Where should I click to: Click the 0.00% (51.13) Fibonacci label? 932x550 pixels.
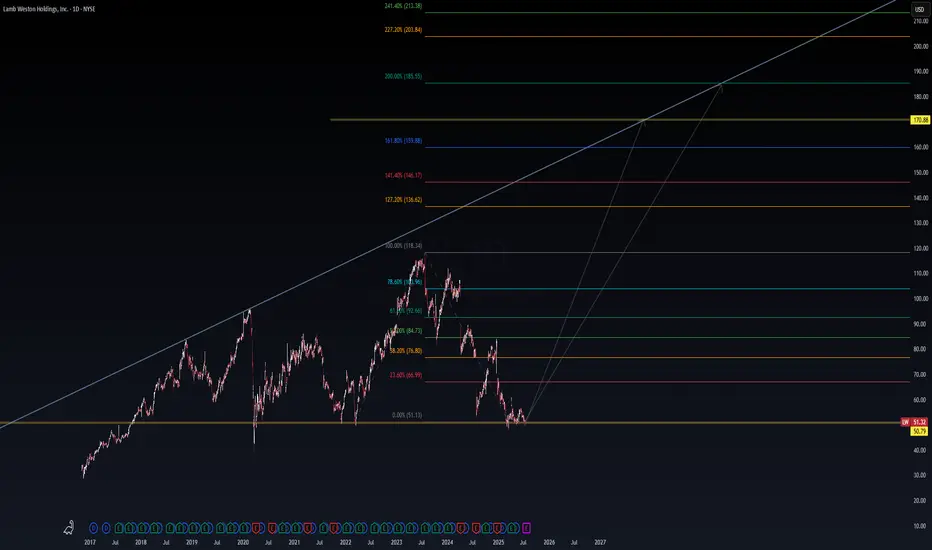(x=407, y=415)
